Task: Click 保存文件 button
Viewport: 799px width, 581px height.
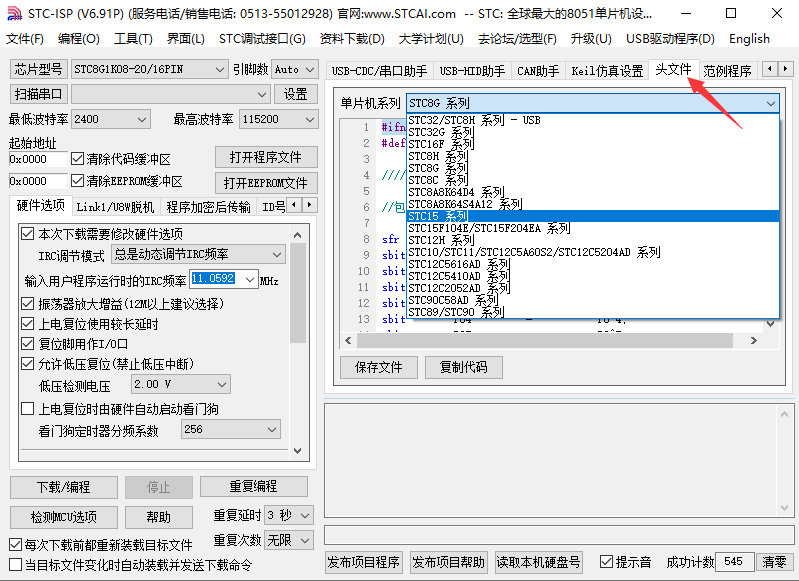Action: (x=379, y=367)
